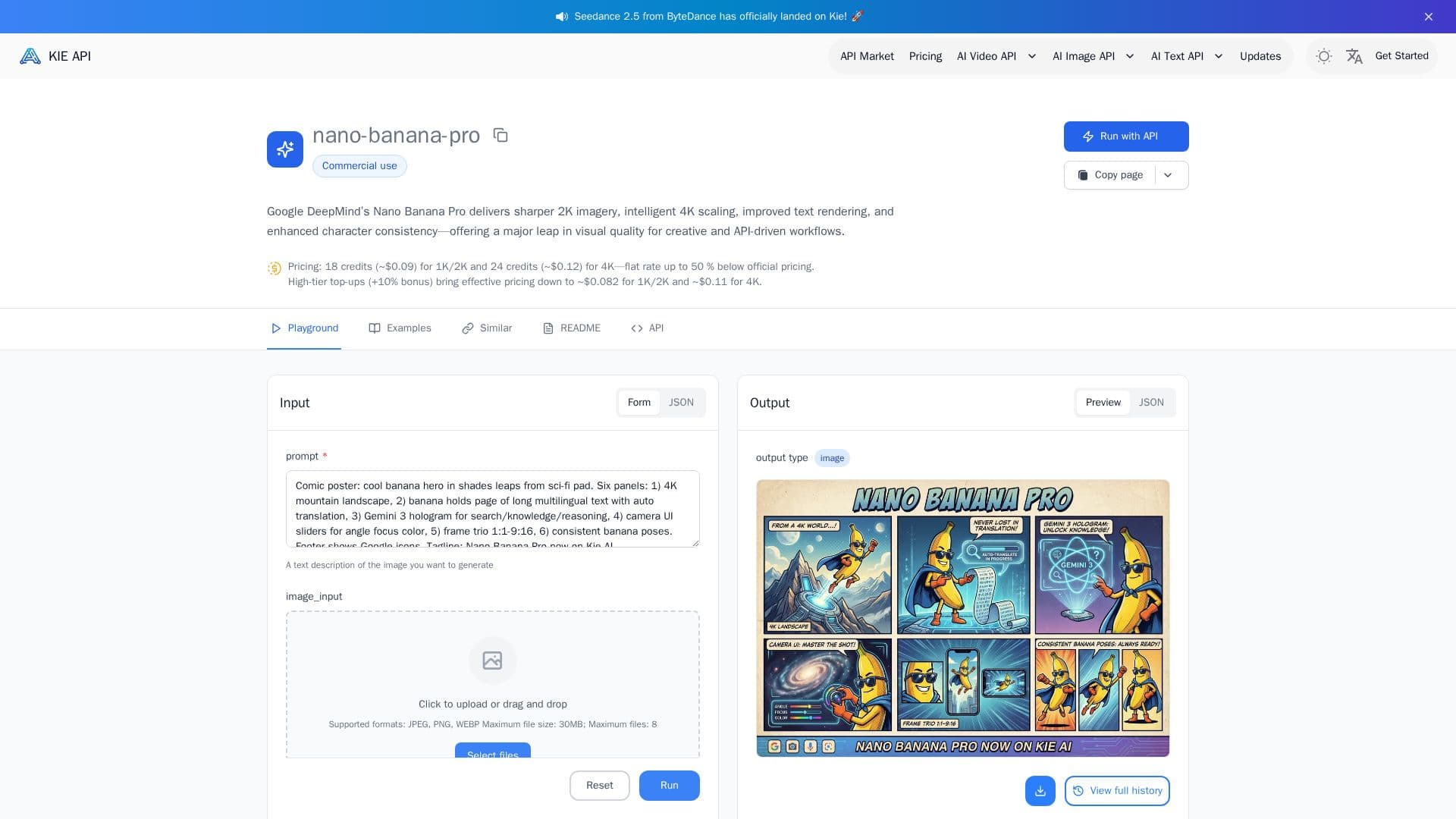Open the generated comic poster image
The image size is (1456, 819).
click(x=963, y=618)
